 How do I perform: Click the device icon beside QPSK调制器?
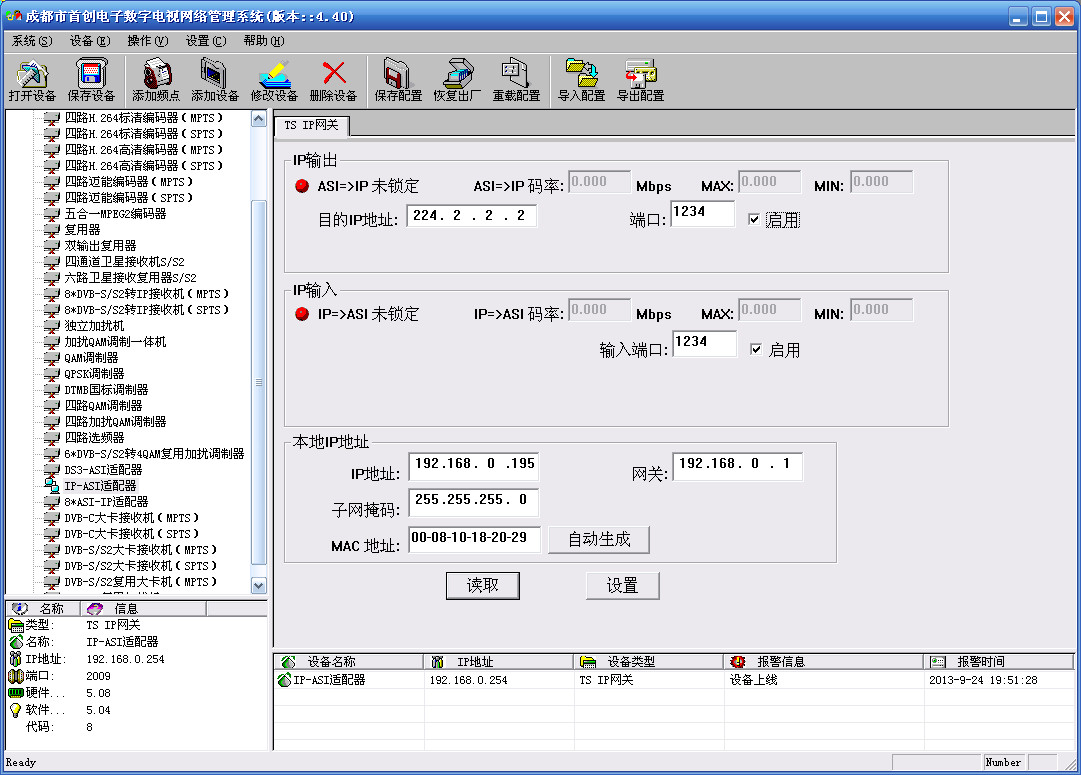(x=52, y=374)
